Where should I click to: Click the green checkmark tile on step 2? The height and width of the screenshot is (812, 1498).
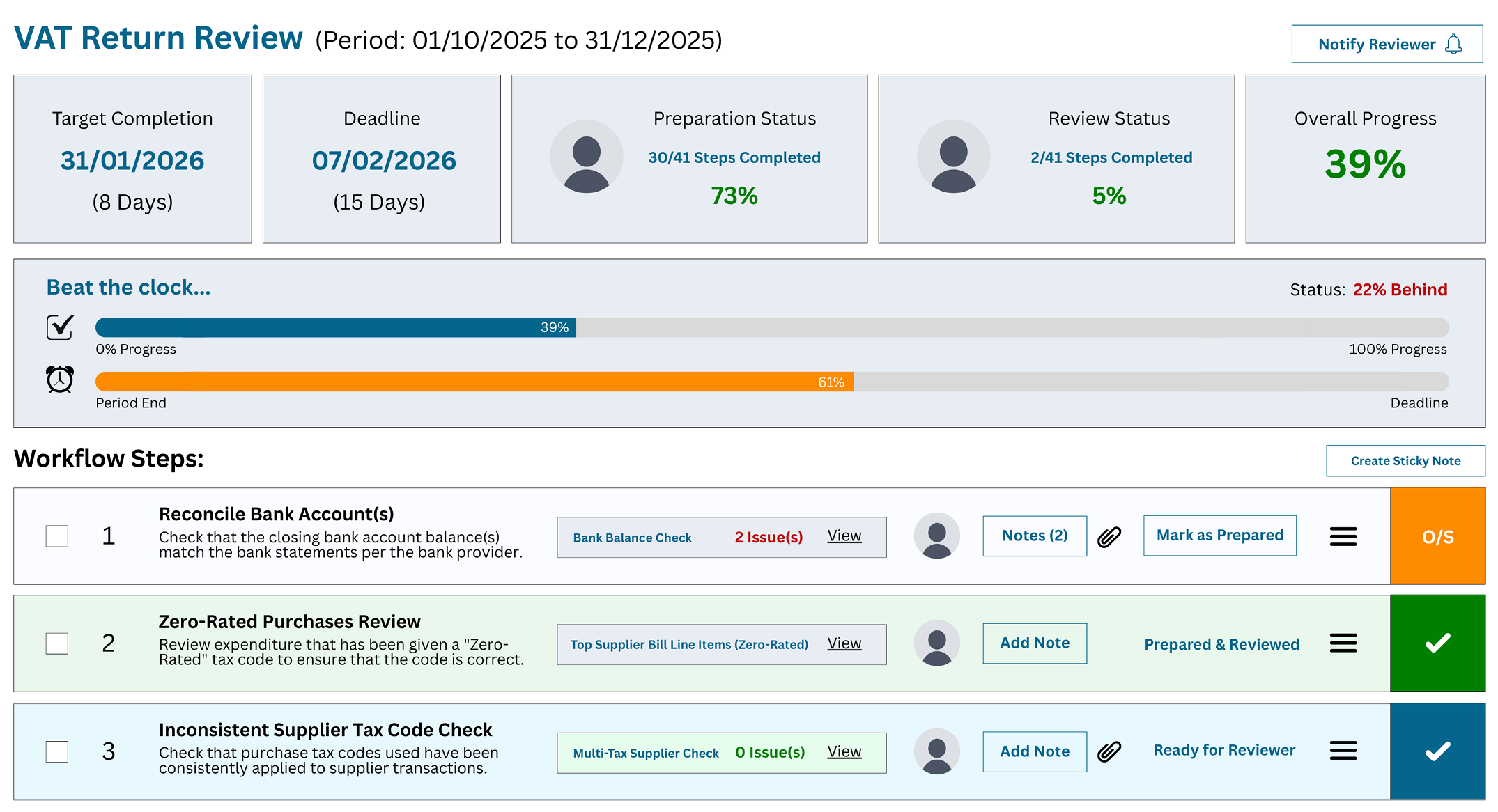(1438, 643)
